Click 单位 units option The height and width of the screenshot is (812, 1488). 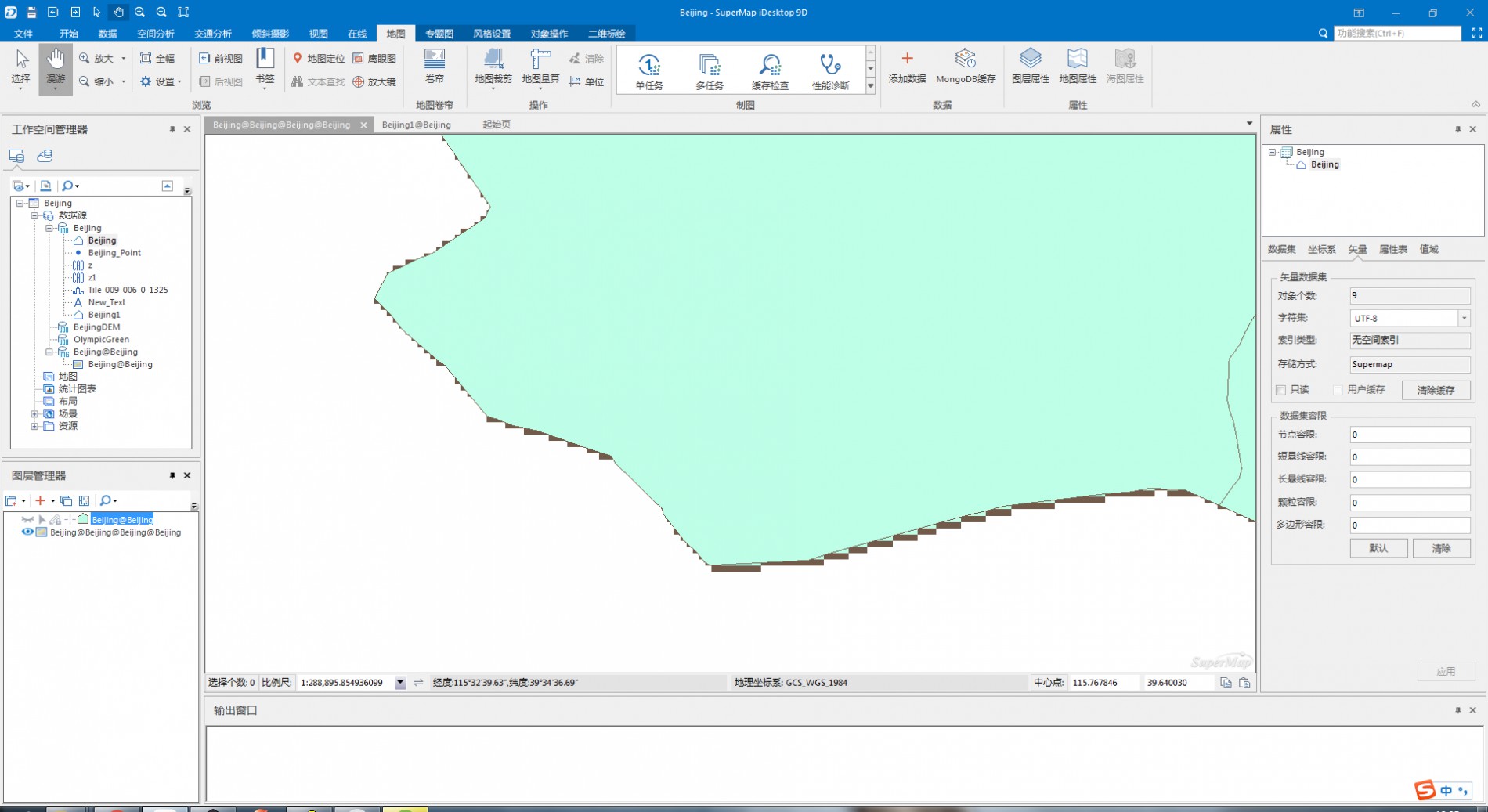click(x=587, y=81)
